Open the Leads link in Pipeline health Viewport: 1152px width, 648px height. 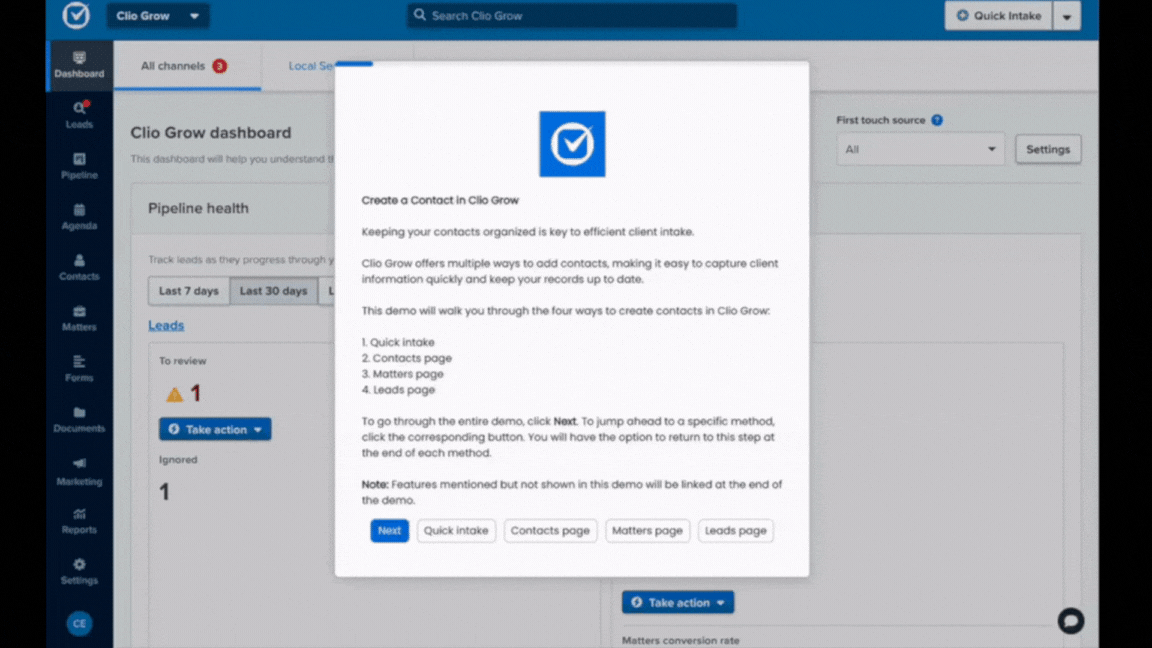pos(166,325)
